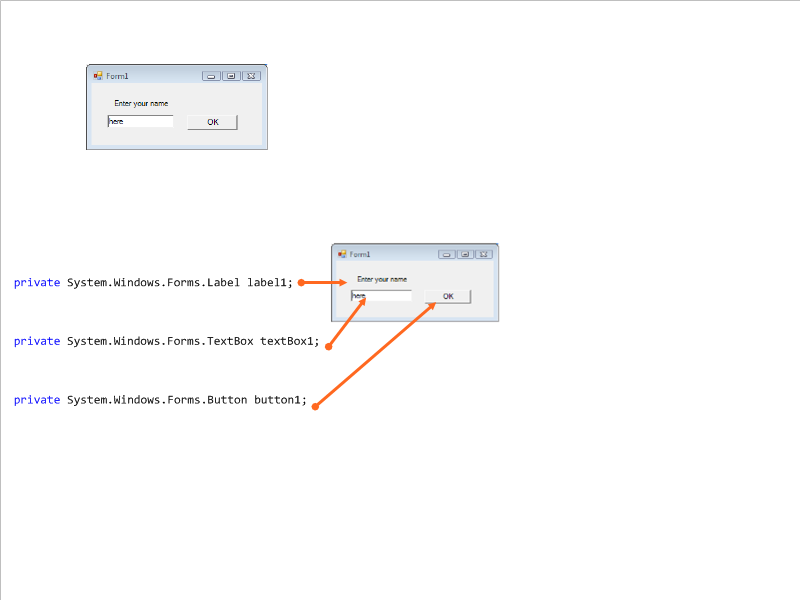Click the OK button in the standalone Form1 window
Screen dimensions: 800x600
[x=212, y=122]
